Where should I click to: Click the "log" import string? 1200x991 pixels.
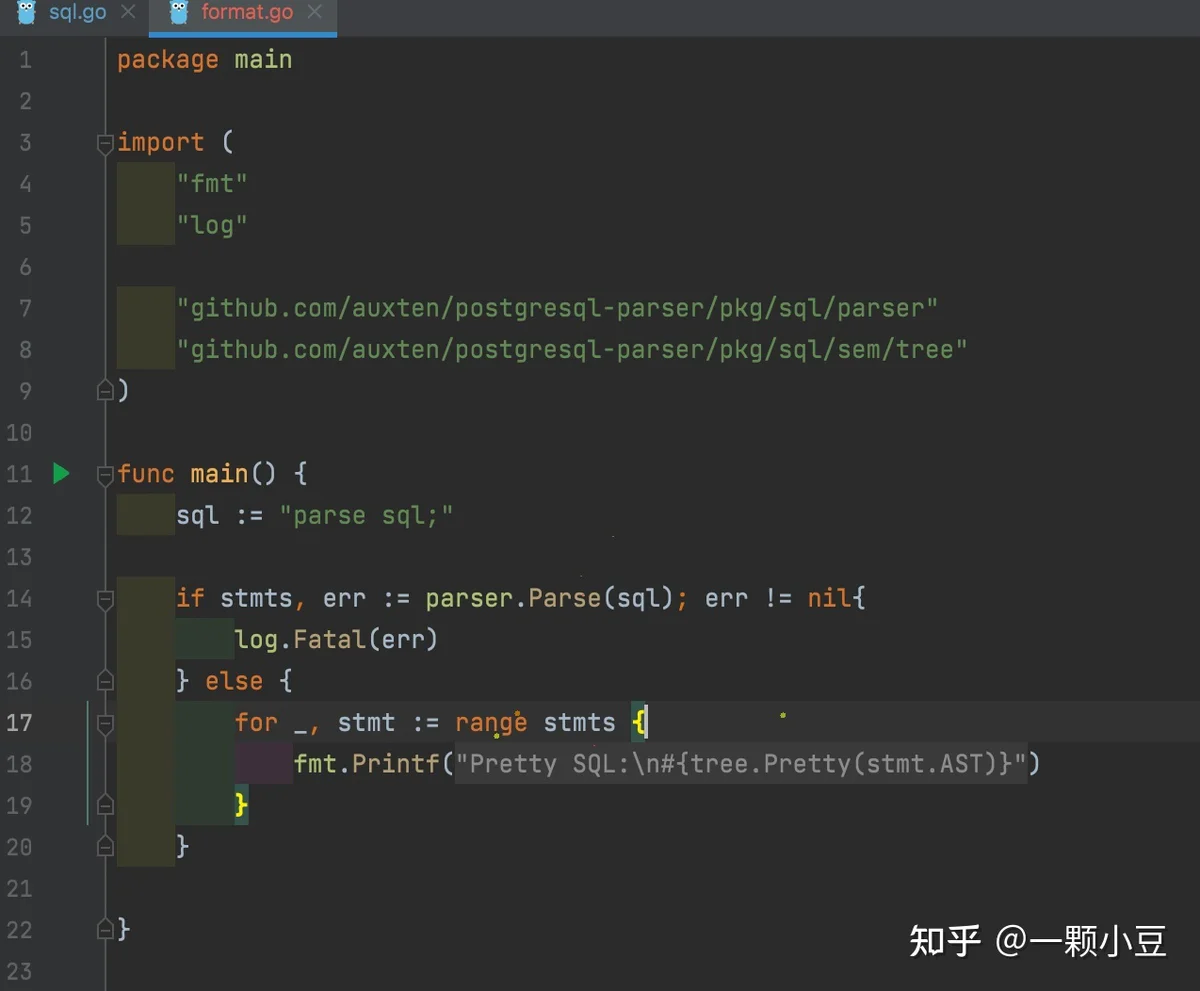tap(212, 225)
